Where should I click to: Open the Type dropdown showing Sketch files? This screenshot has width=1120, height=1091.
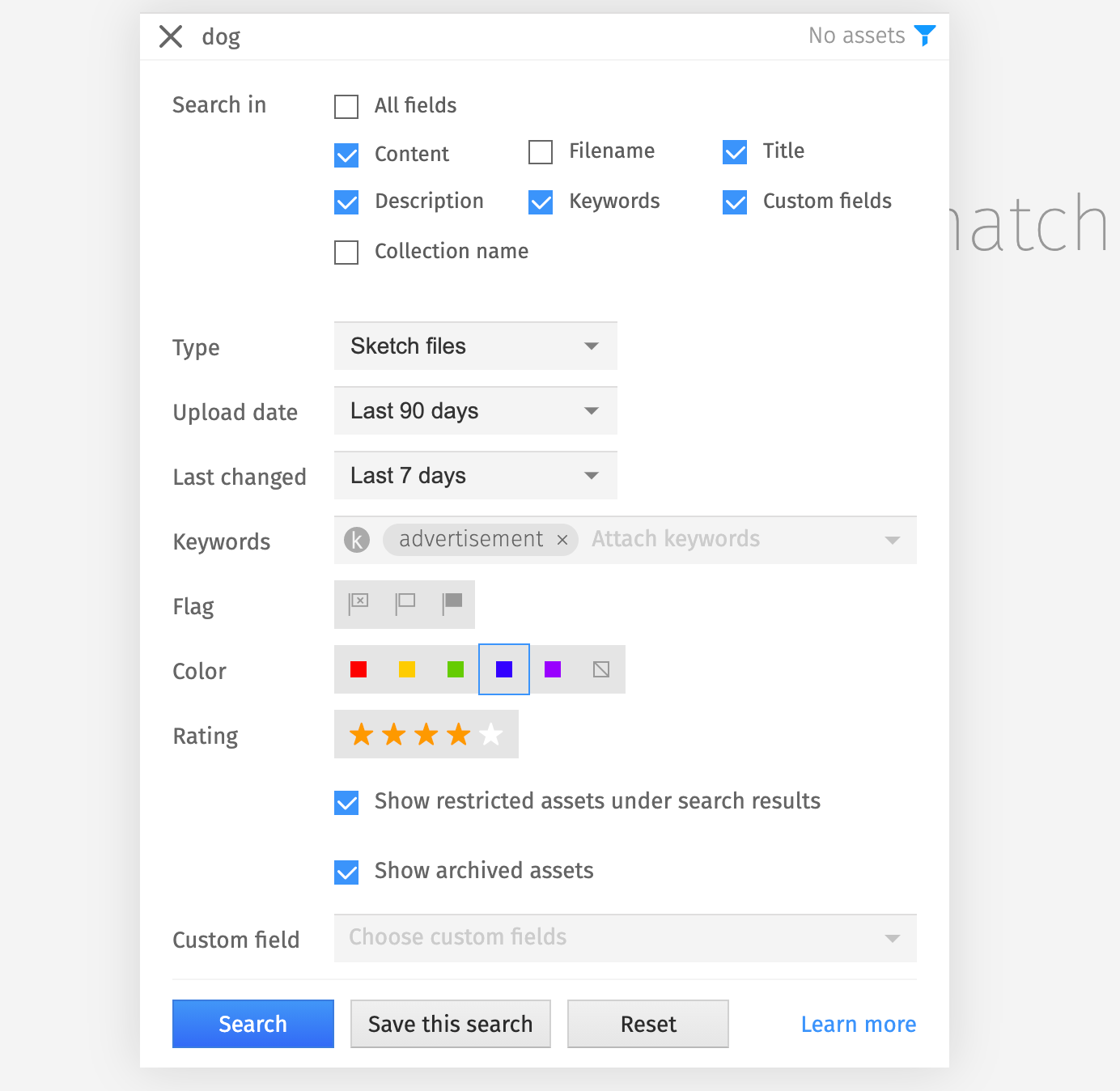click(476, 346)
